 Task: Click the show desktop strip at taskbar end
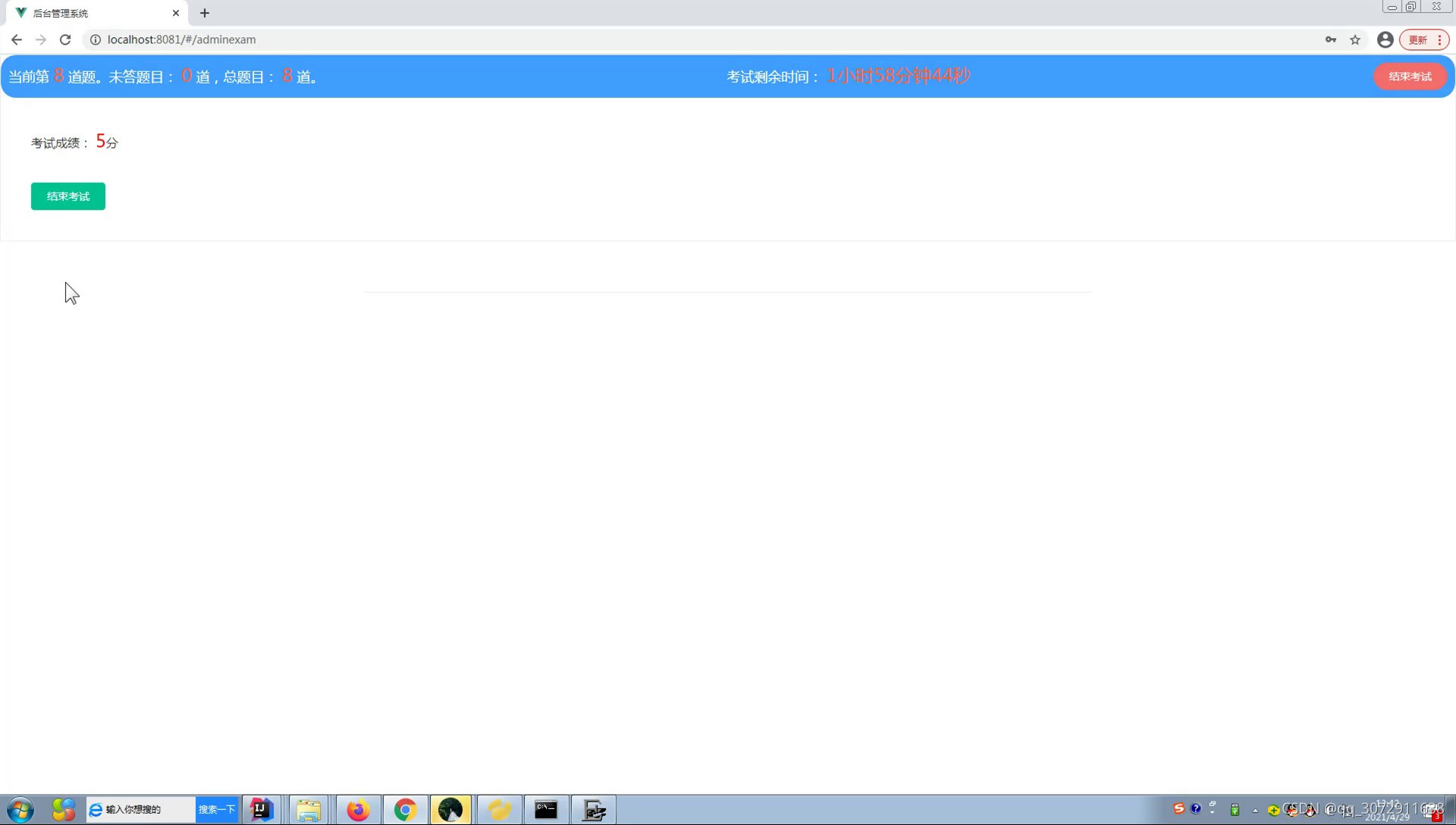click(x=1451, y=810)
